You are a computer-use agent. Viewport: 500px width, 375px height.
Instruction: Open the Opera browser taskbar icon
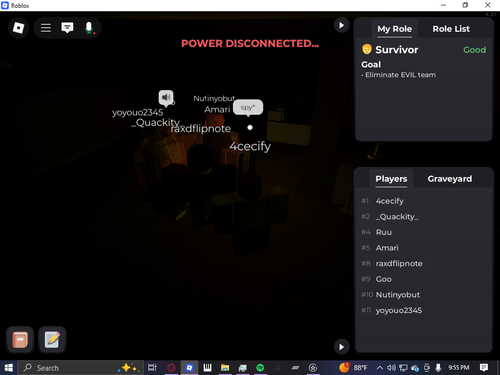(171, 368)
